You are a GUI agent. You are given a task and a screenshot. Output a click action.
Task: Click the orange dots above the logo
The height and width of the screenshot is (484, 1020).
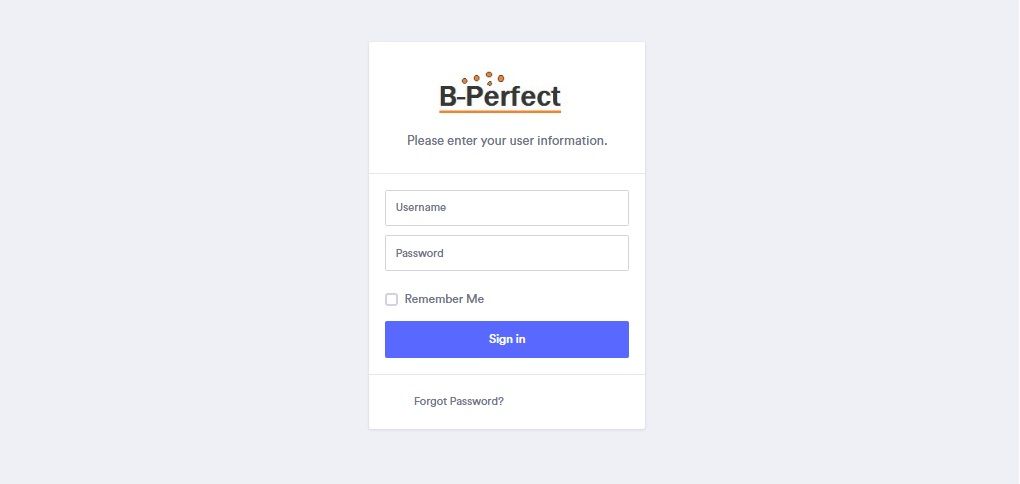(483, 77)
